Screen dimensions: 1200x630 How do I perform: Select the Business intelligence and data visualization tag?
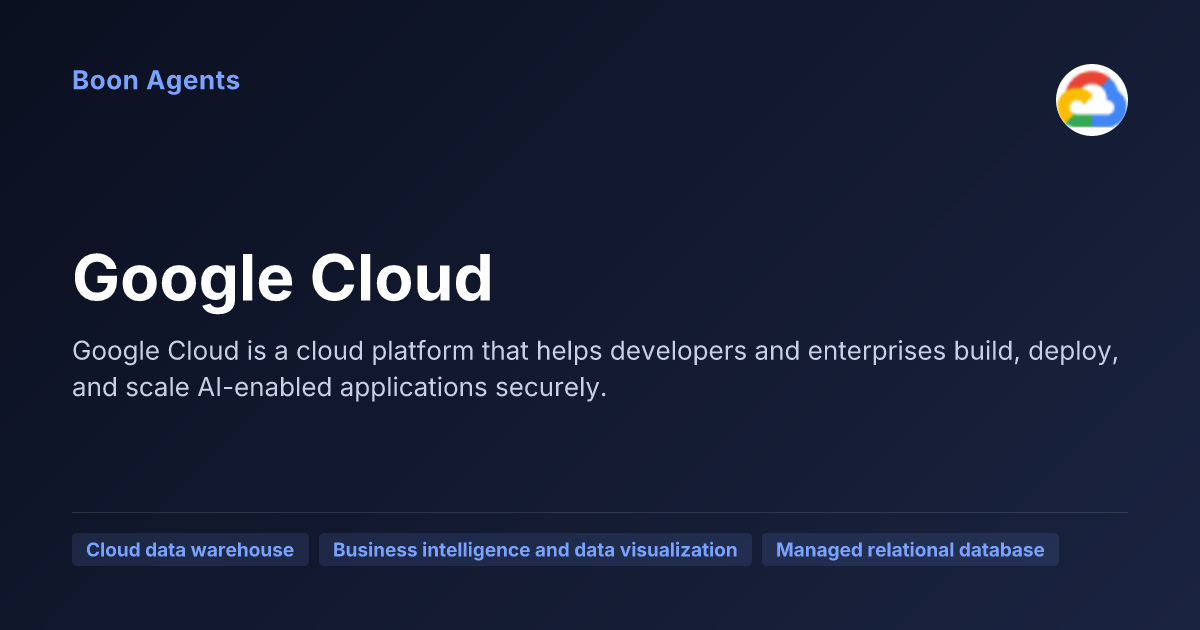point(535,550)
